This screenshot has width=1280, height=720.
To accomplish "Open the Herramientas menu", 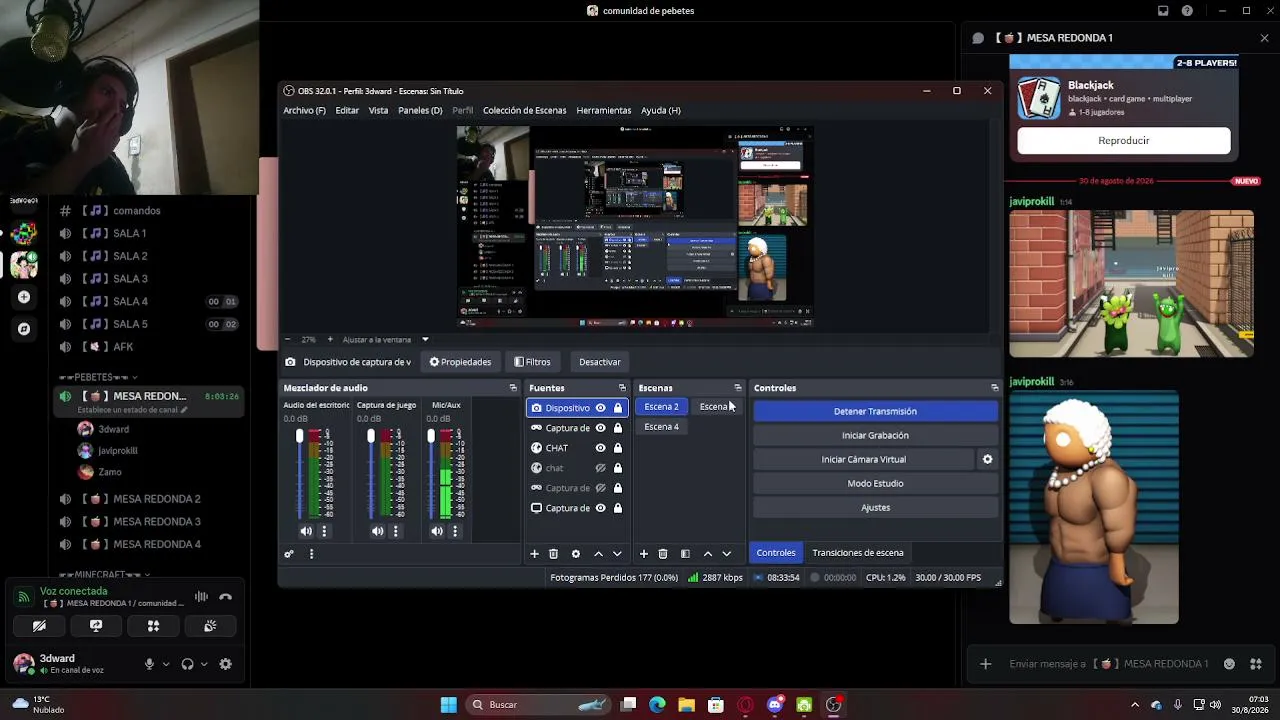I will pos(604,110).
